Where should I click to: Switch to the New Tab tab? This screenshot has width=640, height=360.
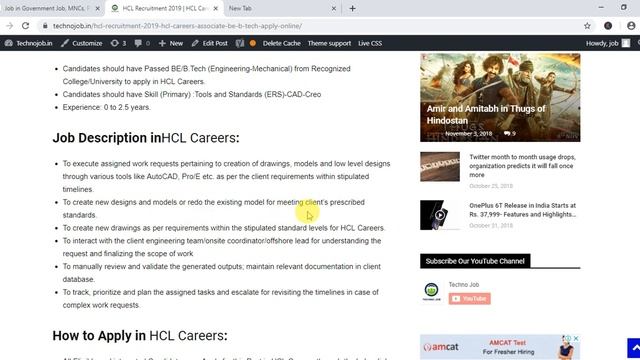pyautogui.click(x=282, y=8)
